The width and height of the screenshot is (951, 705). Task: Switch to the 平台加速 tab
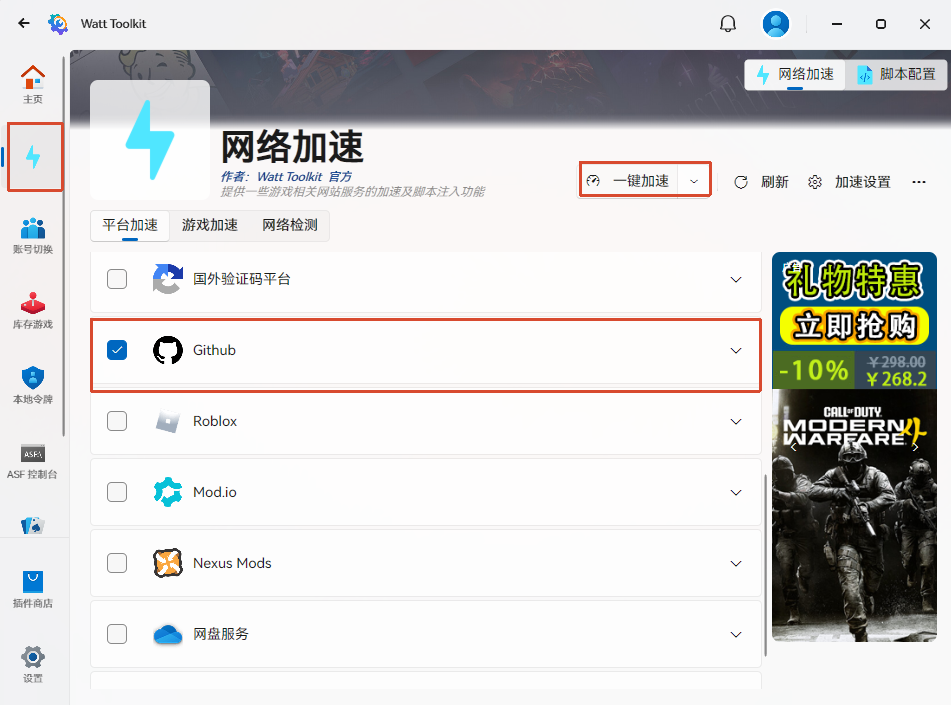130,225
